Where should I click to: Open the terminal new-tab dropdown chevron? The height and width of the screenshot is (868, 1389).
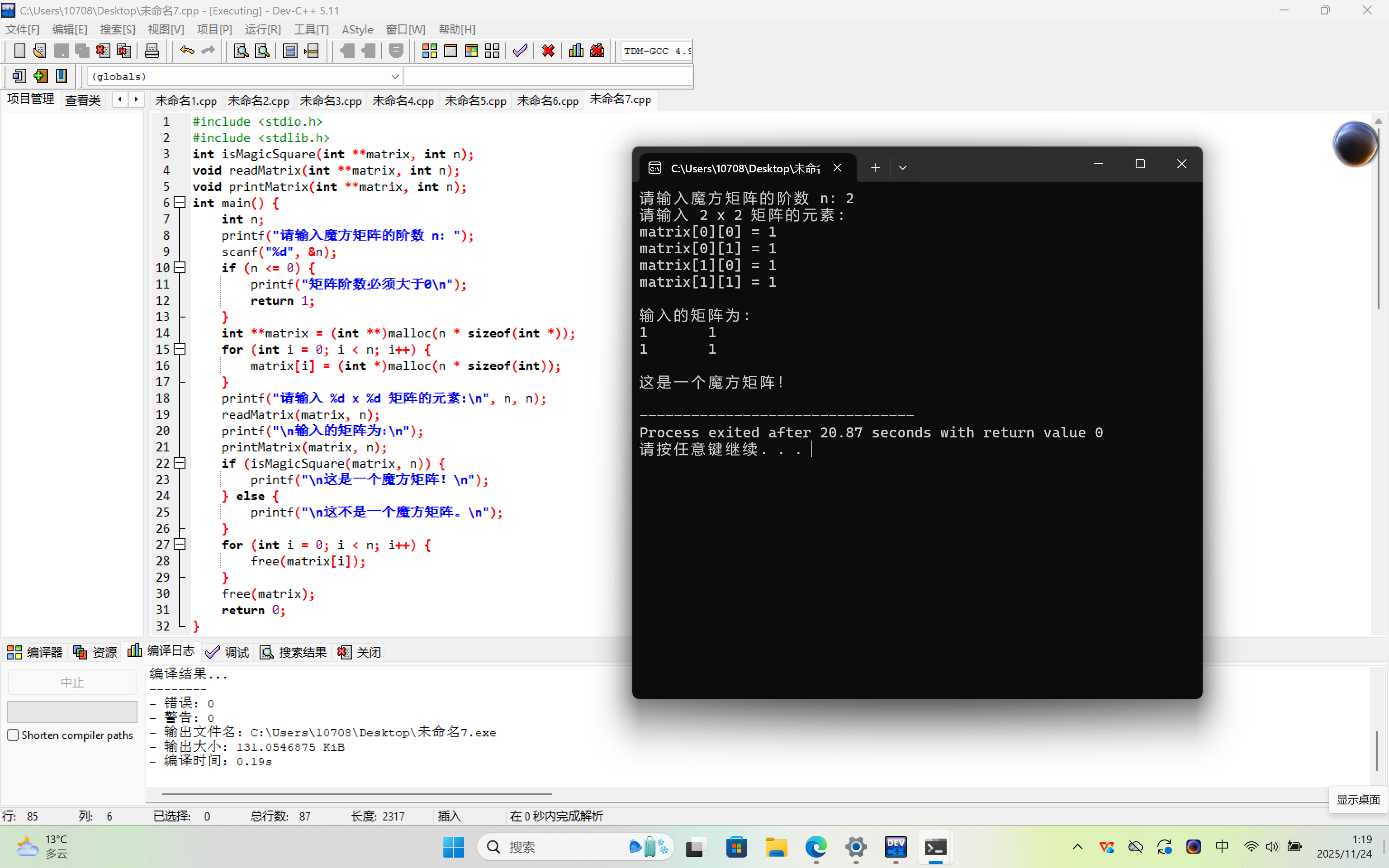tap(902, 168)
